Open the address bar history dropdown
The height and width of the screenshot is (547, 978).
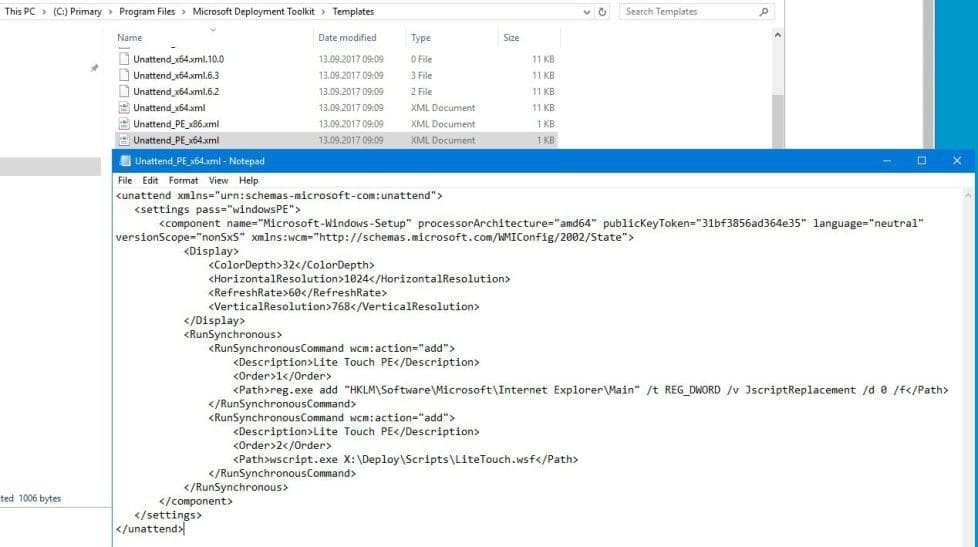click(586, 12)
